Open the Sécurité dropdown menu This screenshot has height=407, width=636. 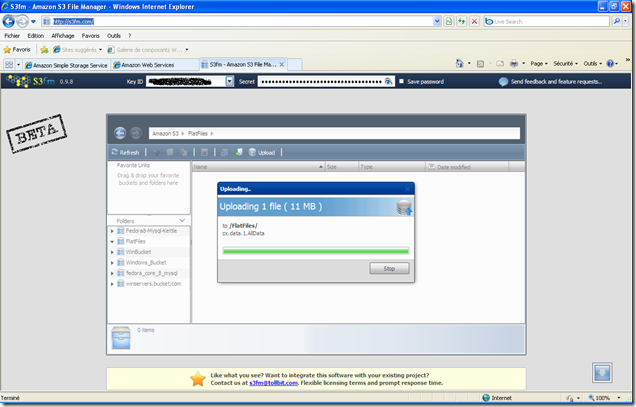(x=565, y=63)
